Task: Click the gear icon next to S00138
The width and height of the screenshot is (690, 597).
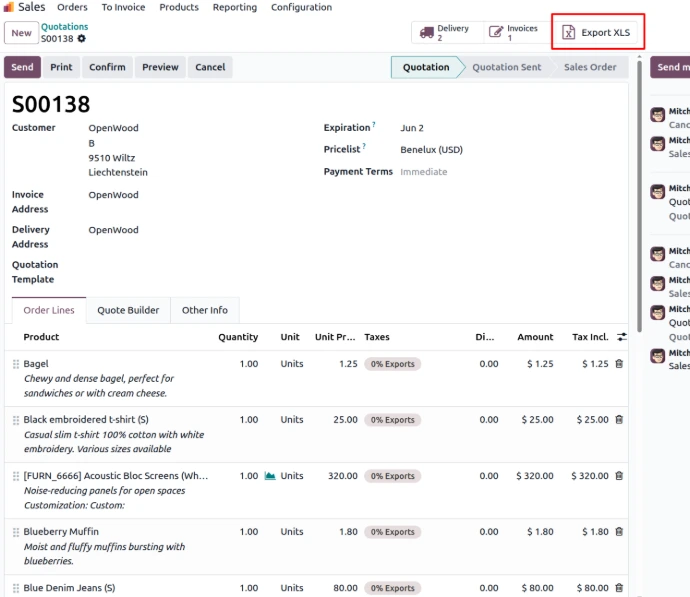Action: pos(81,39)
